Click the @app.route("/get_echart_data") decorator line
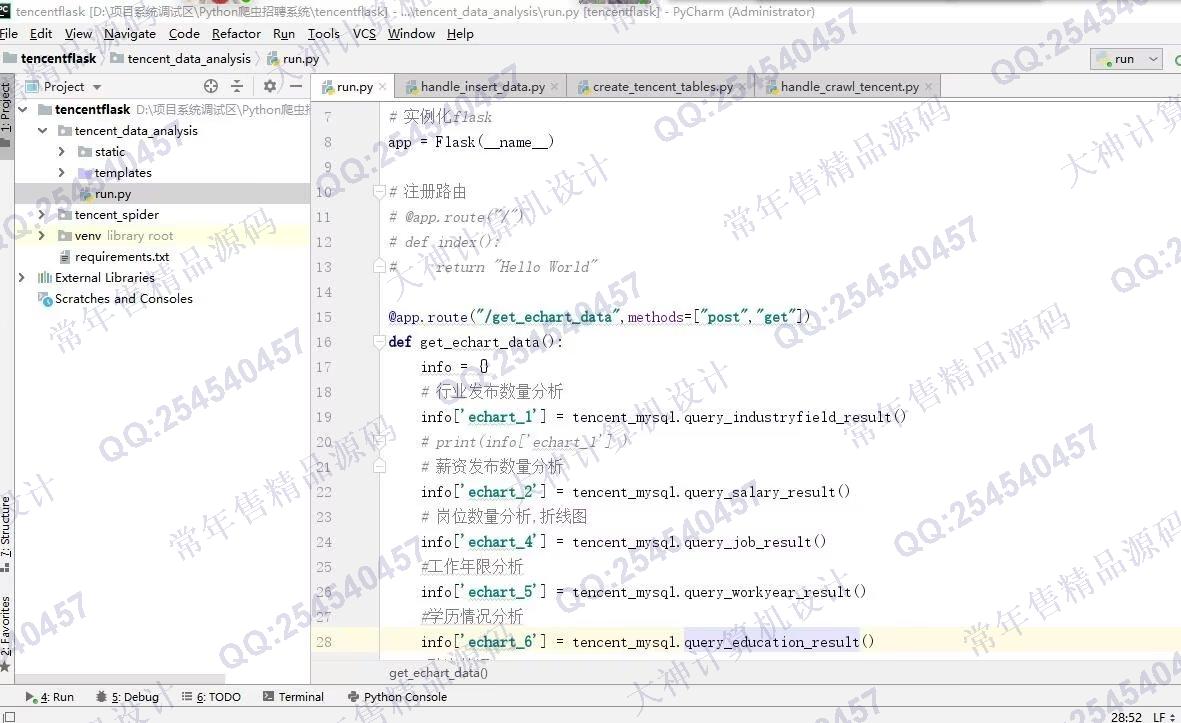The image size is (1181, 723). (600, 317)
